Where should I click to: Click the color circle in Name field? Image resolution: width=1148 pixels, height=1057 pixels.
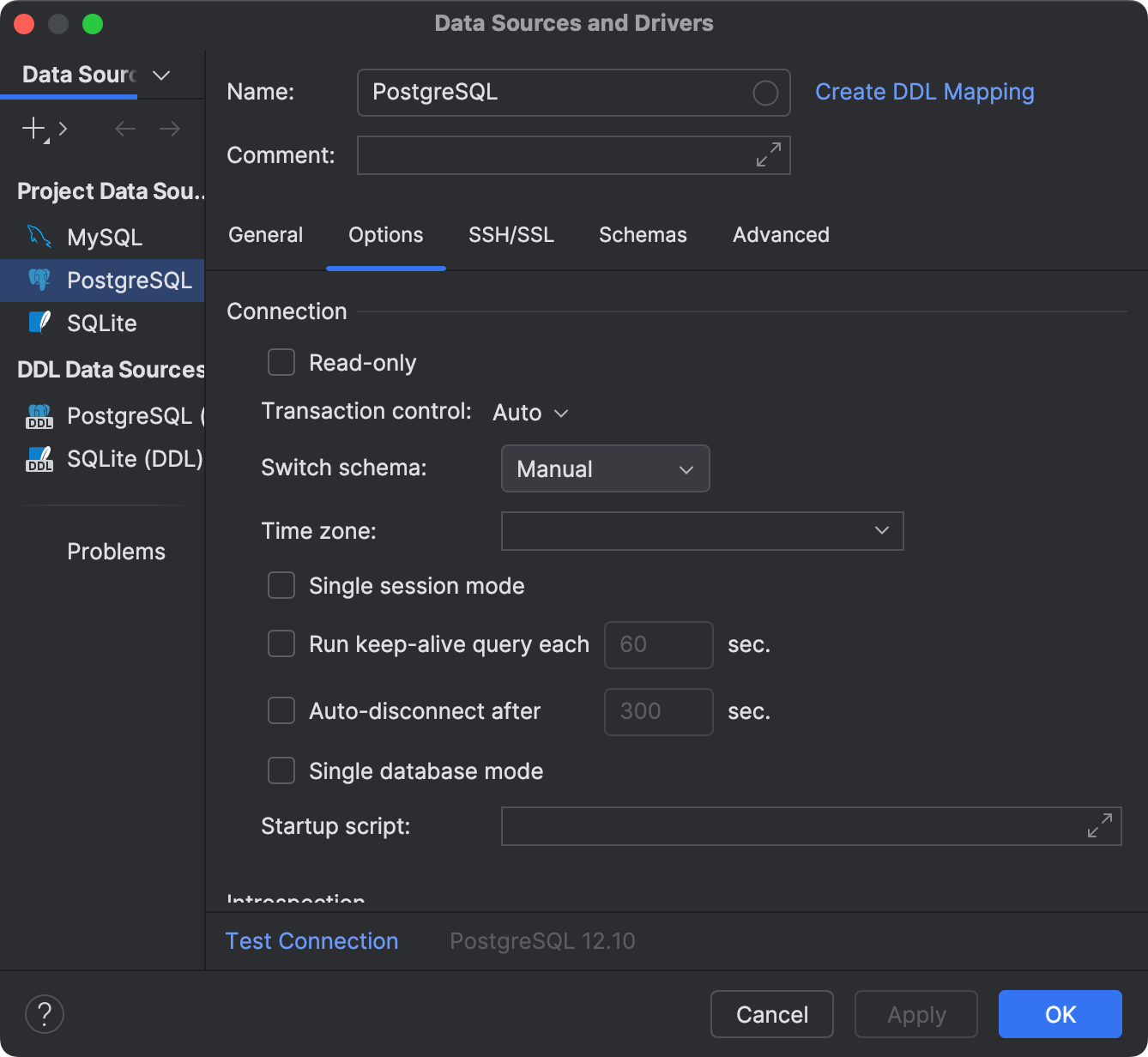[x=764, y=93]
